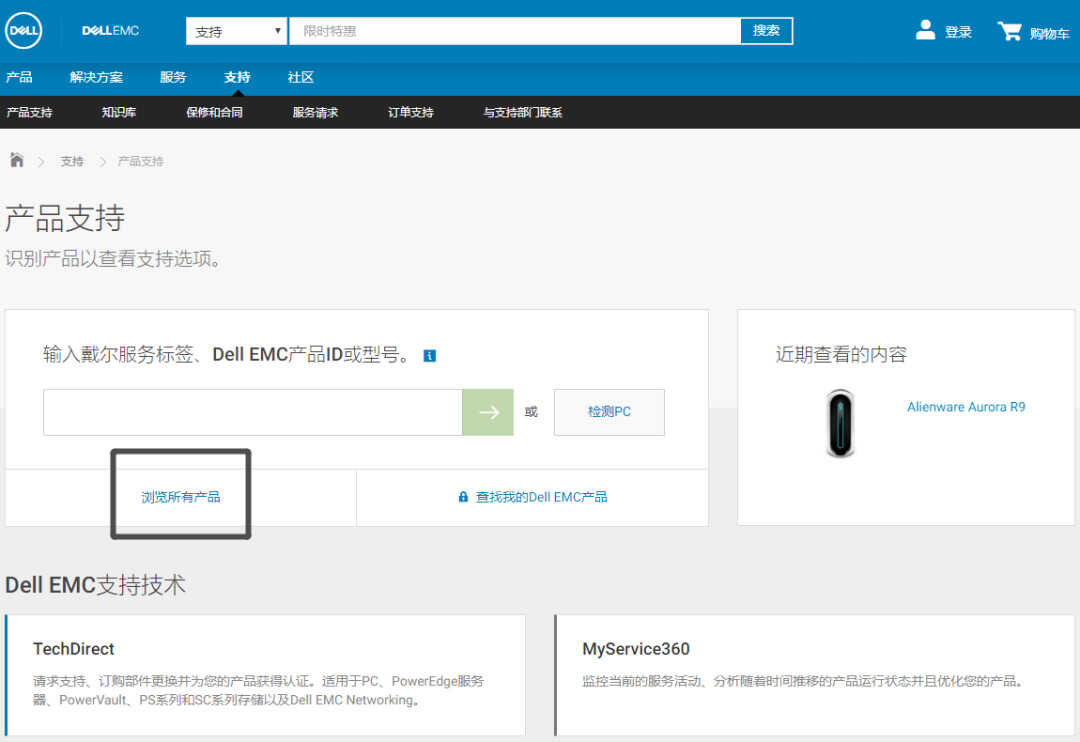Click the Dell EMC支持技术 section heading
The width and height of the screenshot is (1080, 742).
coord(95,585)
